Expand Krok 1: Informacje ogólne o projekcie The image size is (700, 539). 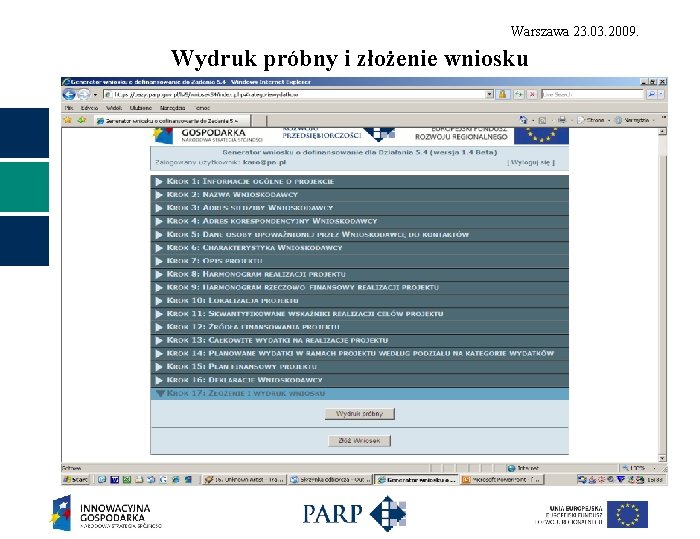point(360,181)
